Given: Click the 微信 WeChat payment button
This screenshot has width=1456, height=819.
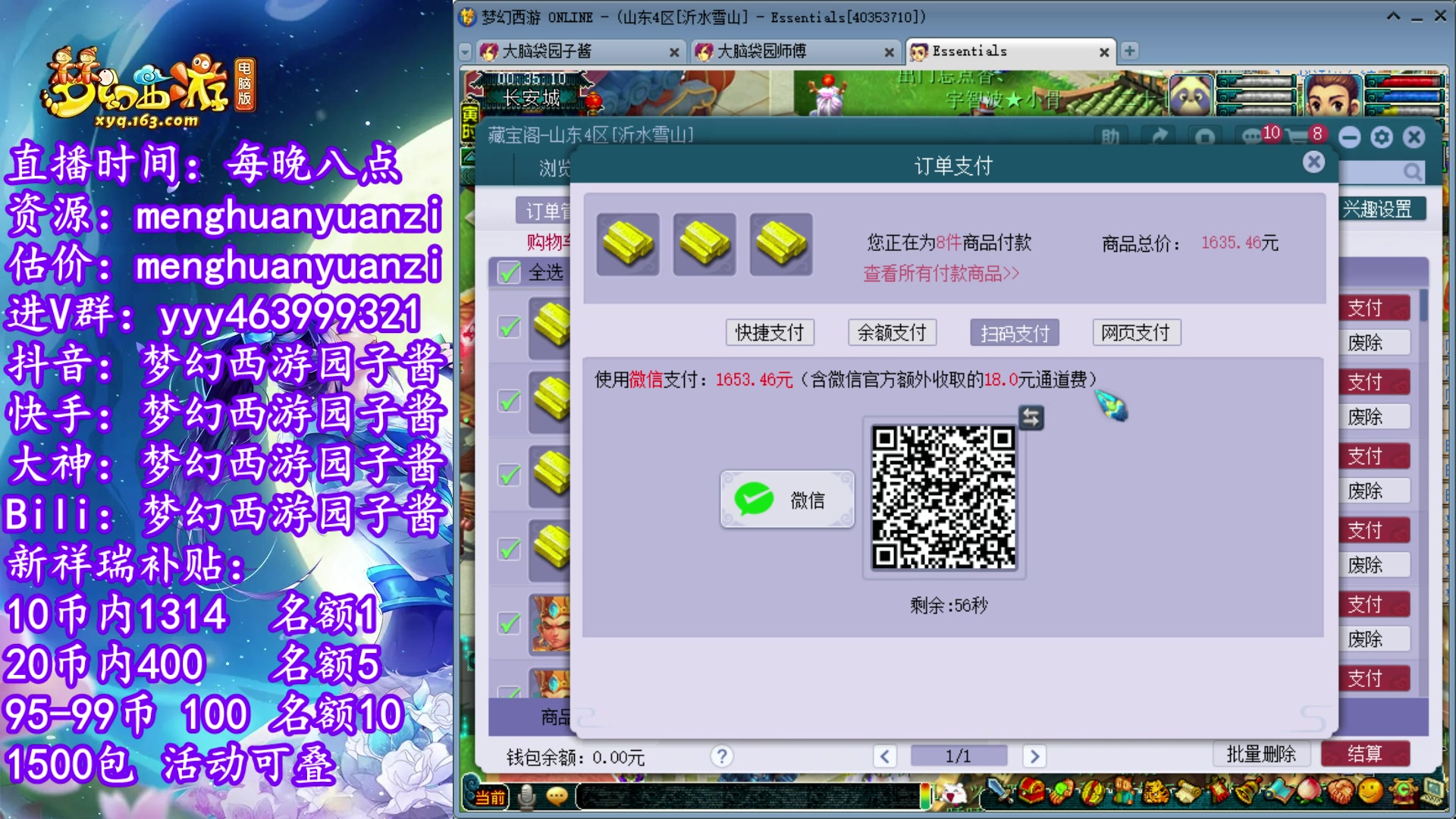Looking at the screenshot, I should click(x=787, y=500).
